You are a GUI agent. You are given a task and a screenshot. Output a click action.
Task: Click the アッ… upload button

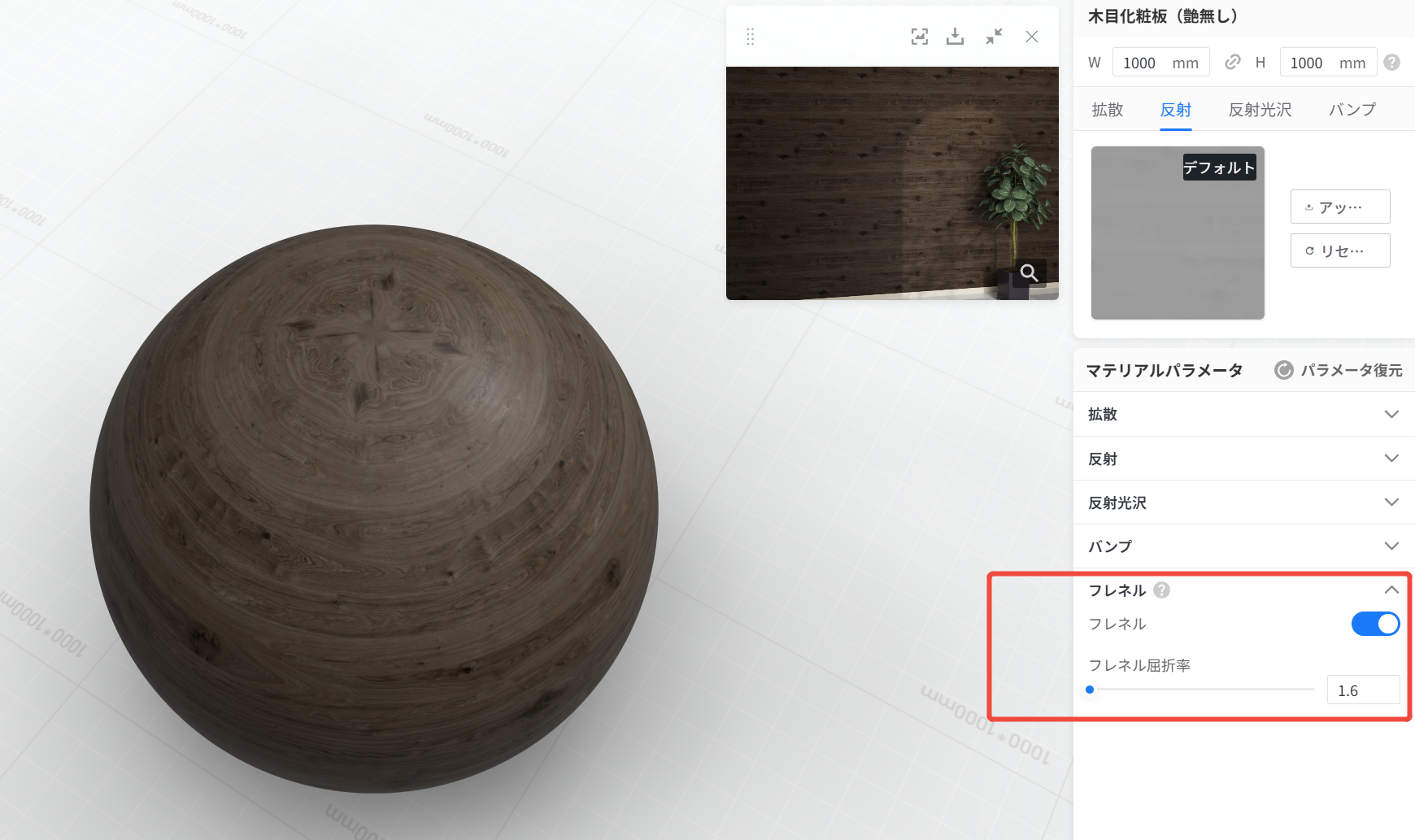coord(1340,207)
